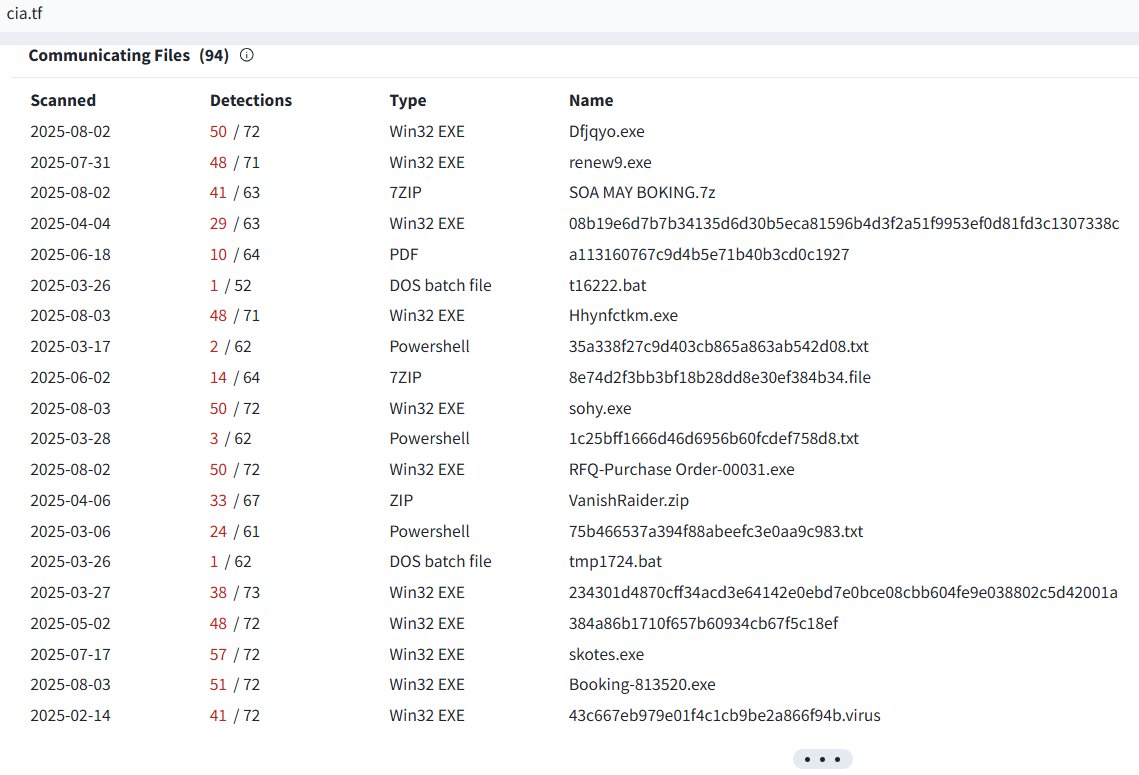Open the t16222.bat file entry

(607, 285)
